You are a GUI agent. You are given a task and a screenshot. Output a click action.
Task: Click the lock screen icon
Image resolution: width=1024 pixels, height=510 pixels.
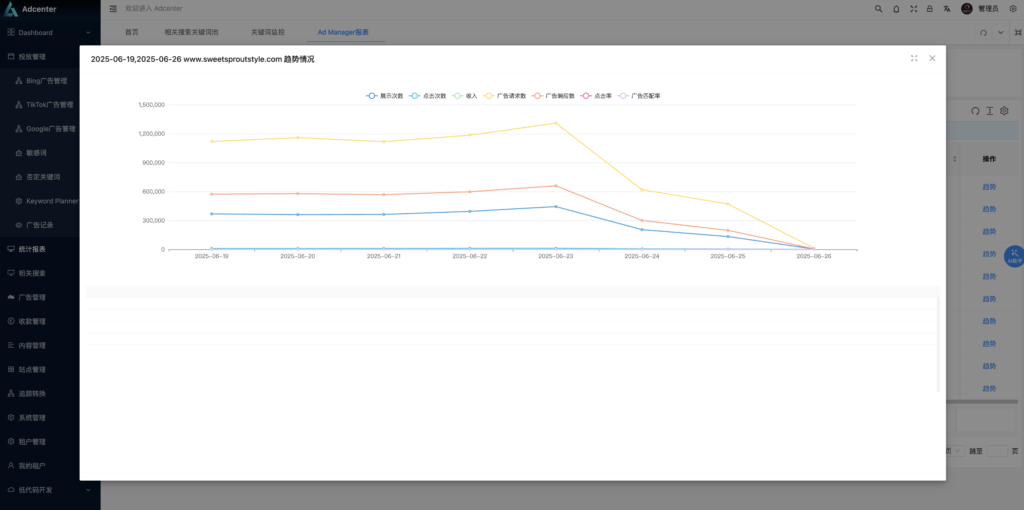(930, 8)
